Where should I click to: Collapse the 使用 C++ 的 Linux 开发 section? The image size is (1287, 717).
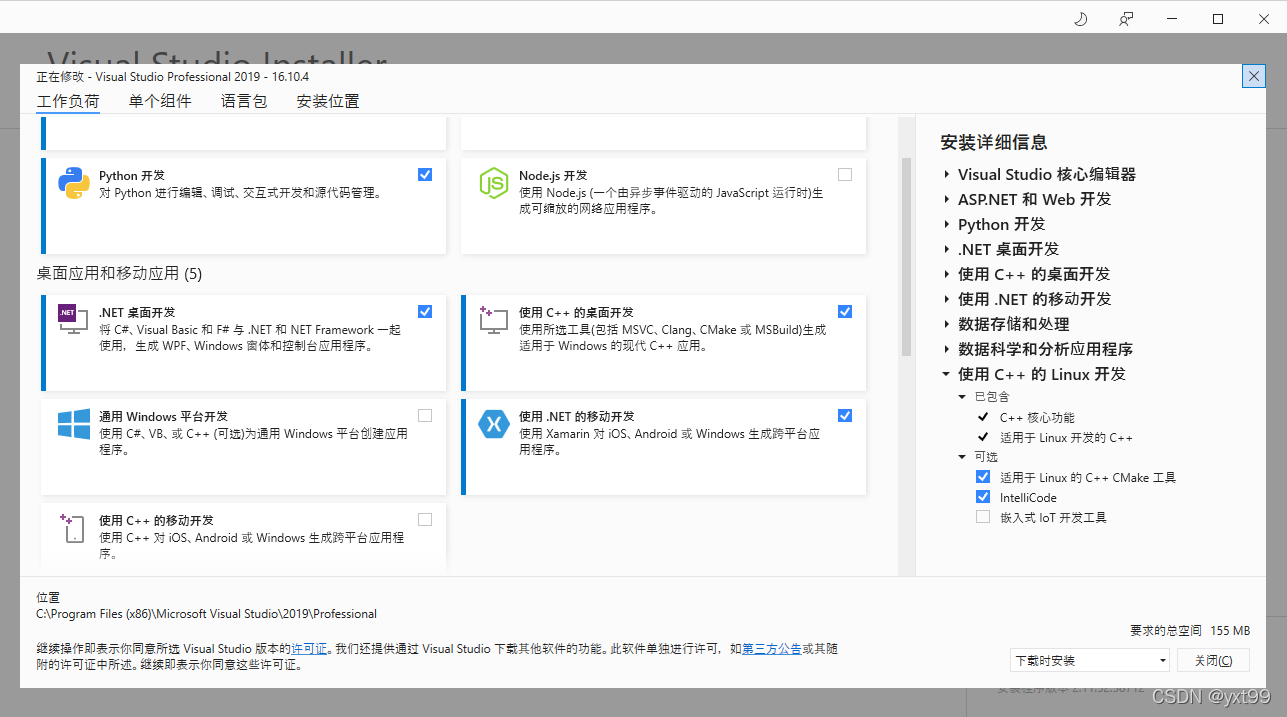(946, 374)
